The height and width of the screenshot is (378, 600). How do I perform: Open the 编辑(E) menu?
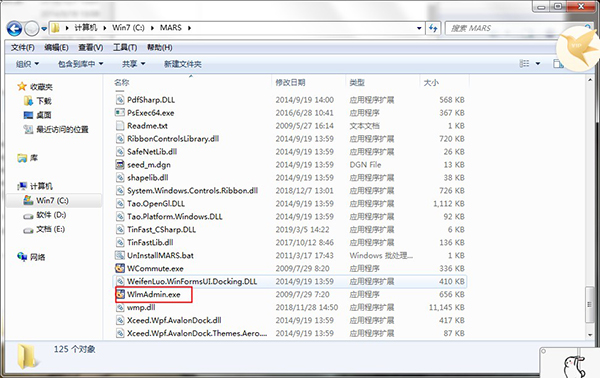coord(56,47)
